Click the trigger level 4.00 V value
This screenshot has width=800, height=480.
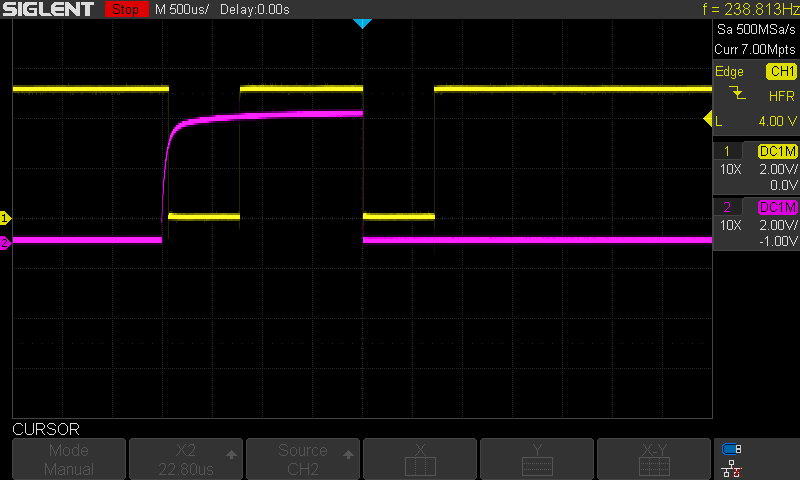pos(777,121)
